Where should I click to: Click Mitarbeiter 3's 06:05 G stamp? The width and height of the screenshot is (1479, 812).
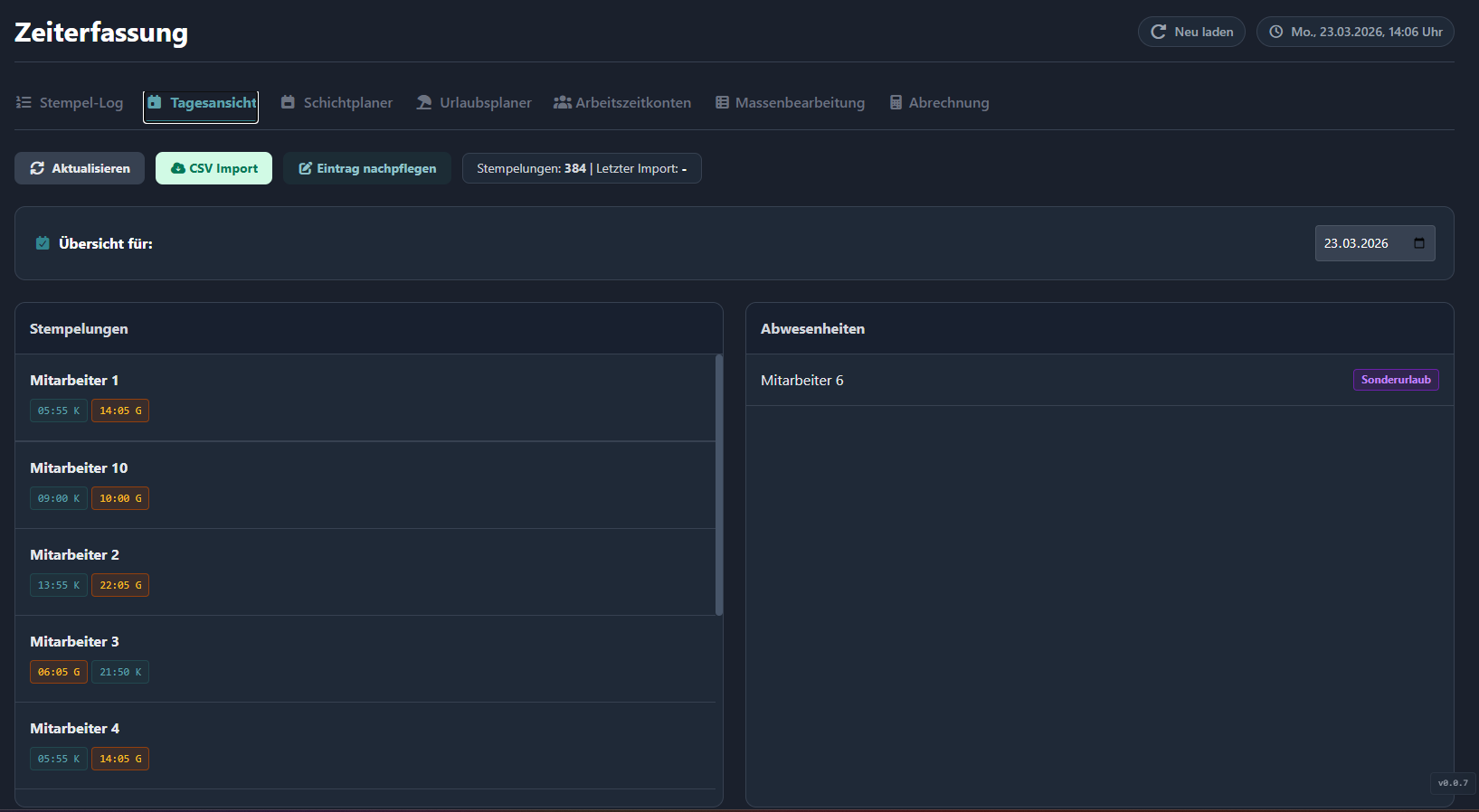click(59, 672)
